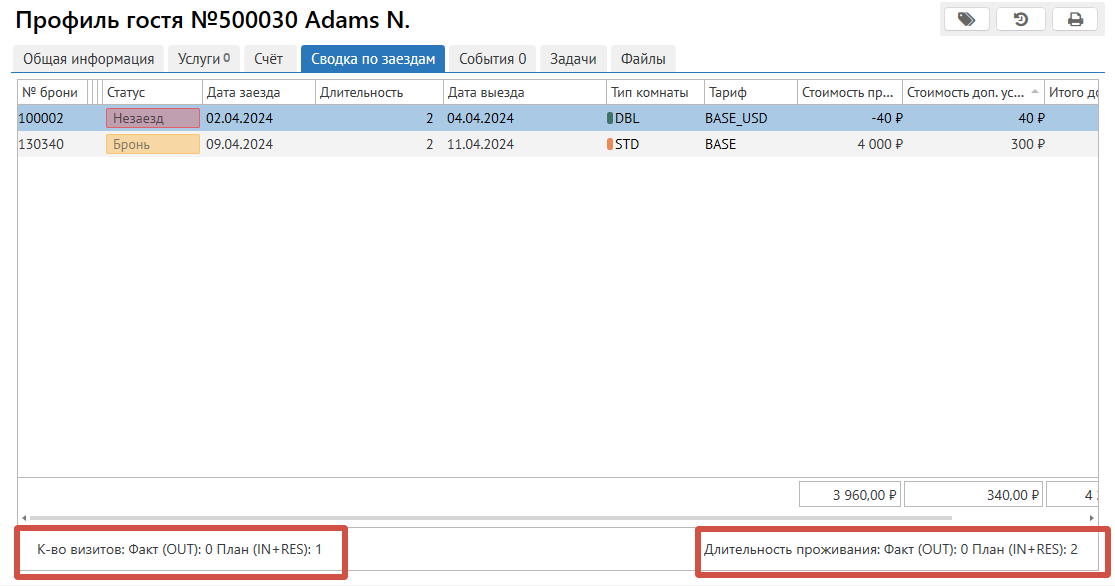This screenshot has width=1115, height=586.
Task: Click the print icon button
Action: (1075, 19)
